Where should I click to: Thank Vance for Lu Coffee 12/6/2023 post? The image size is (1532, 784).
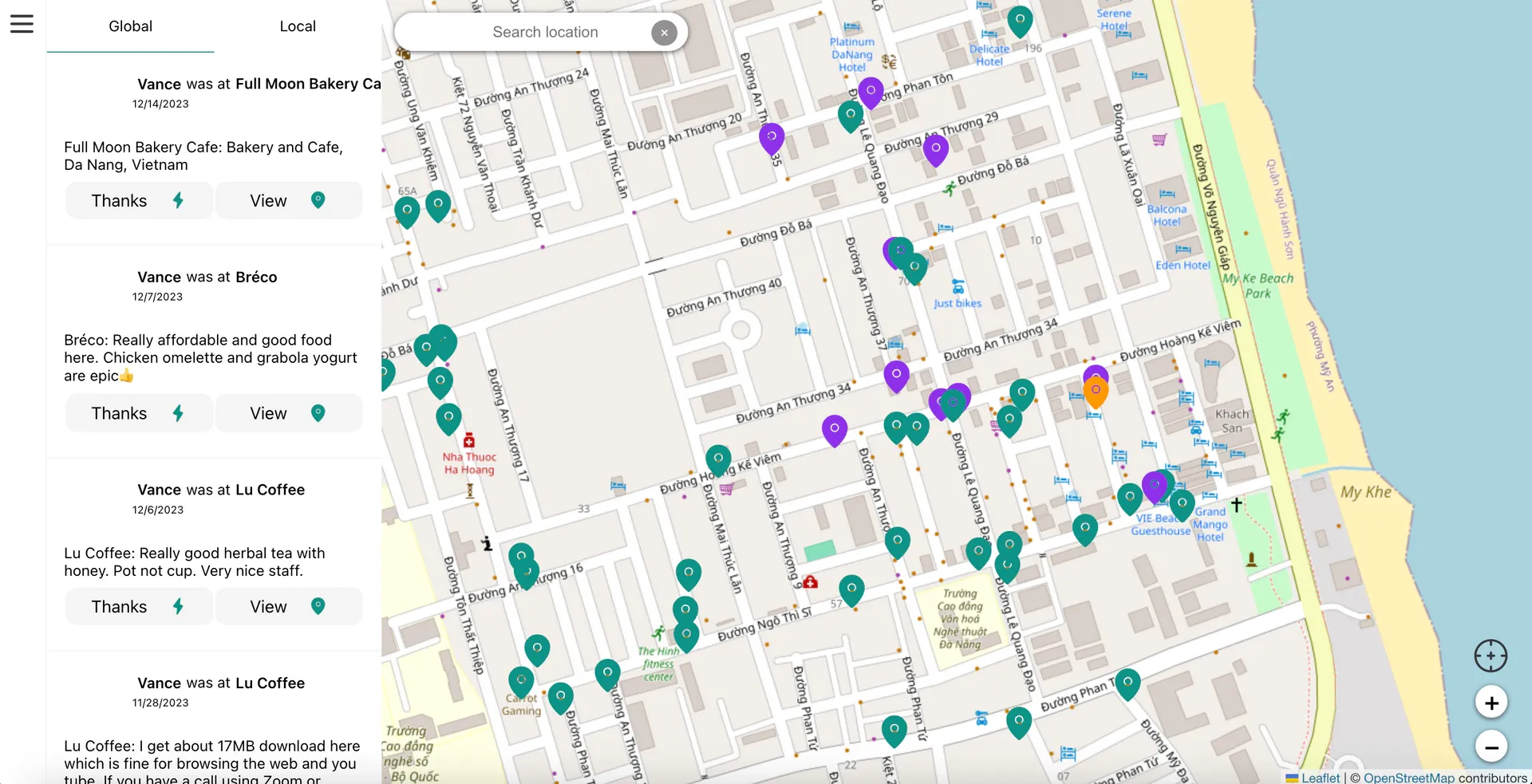[x=139, y=606]
